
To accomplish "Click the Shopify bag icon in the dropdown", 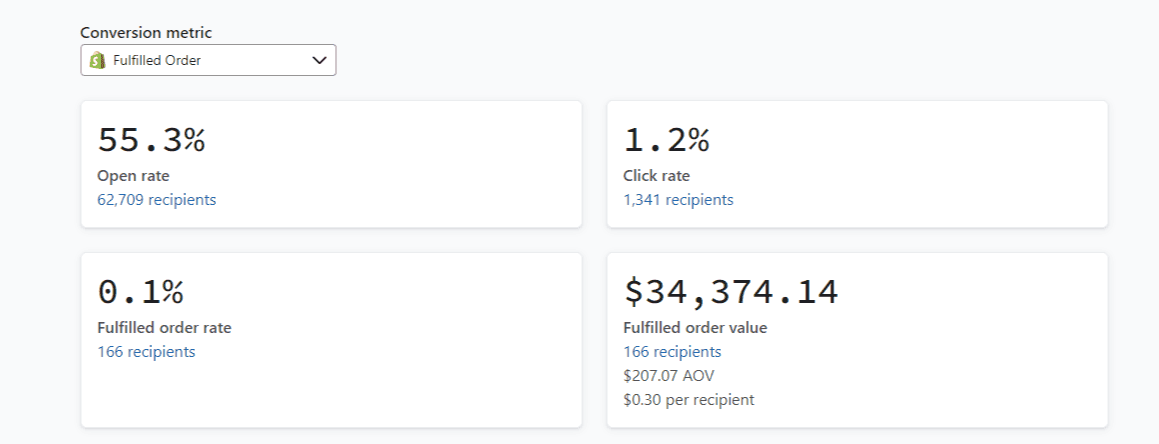I will [98, 60].
